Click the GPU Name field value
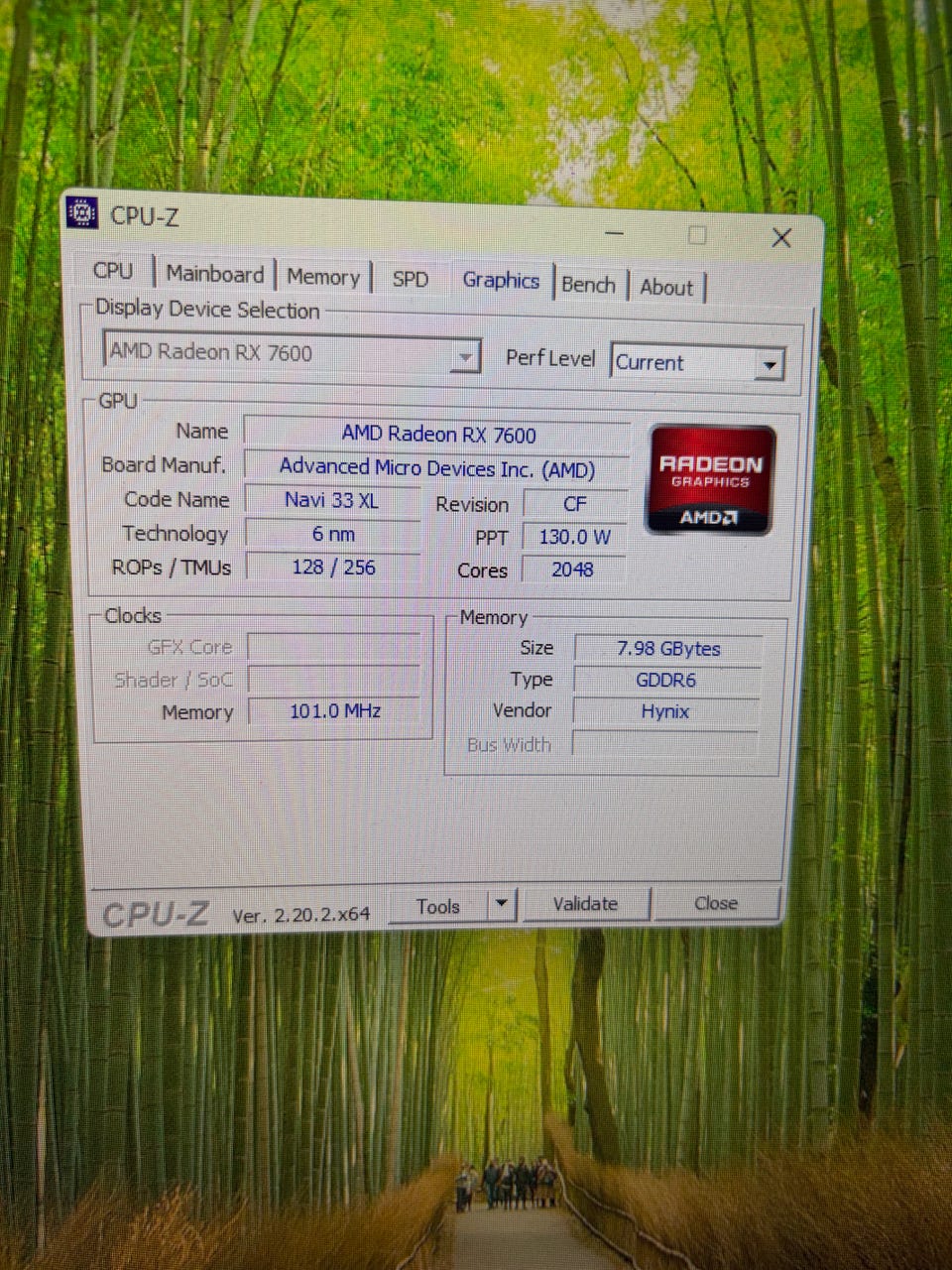Image resolution: width=952 pixels, height=1270 pixels. click(437, 435)
